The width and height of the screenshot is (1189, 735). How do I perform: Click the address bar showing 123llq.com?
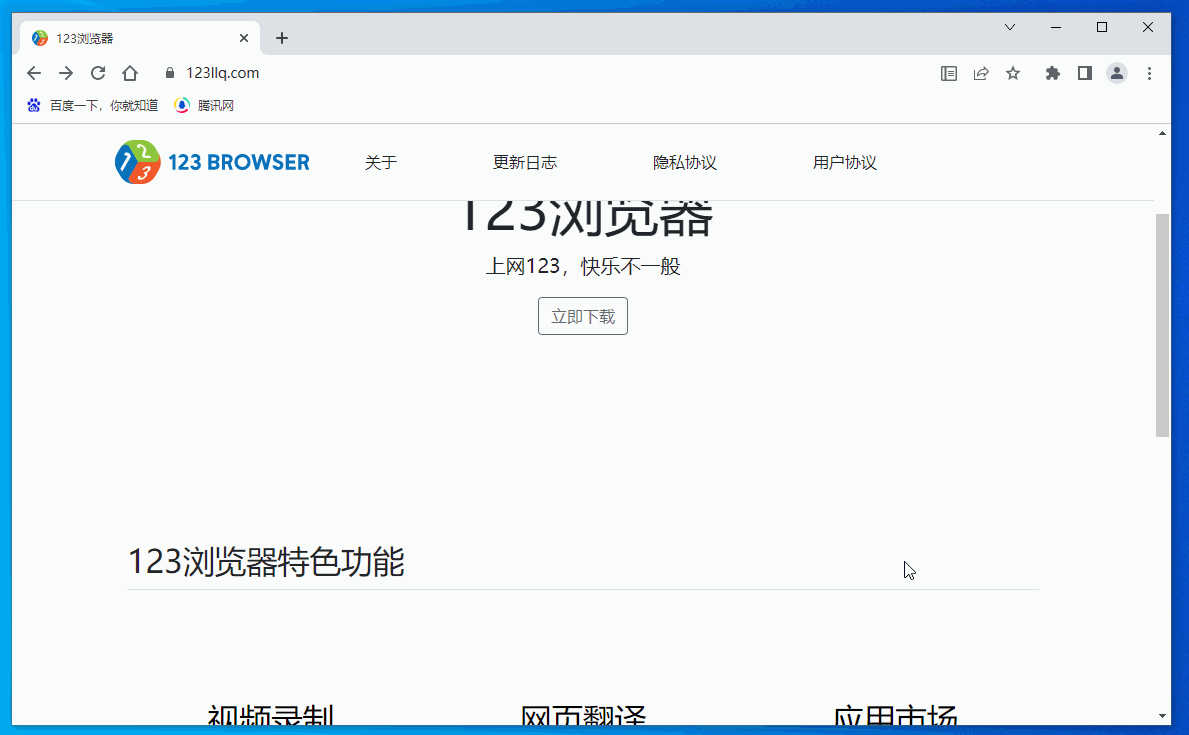click(500, 73)
